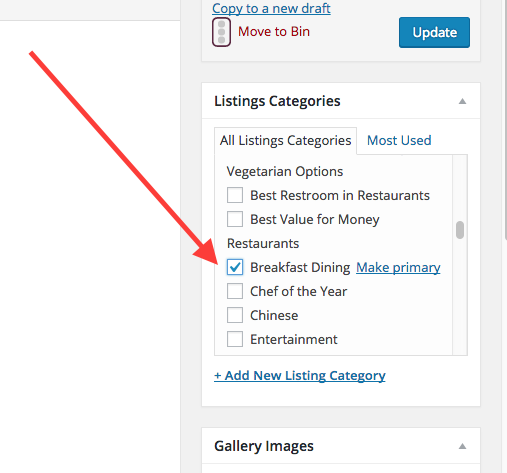The width and height of the screenshot is (507, 473).
Task: Click the traffic-light icon beside Move to Bin
Action: (221, 32)
